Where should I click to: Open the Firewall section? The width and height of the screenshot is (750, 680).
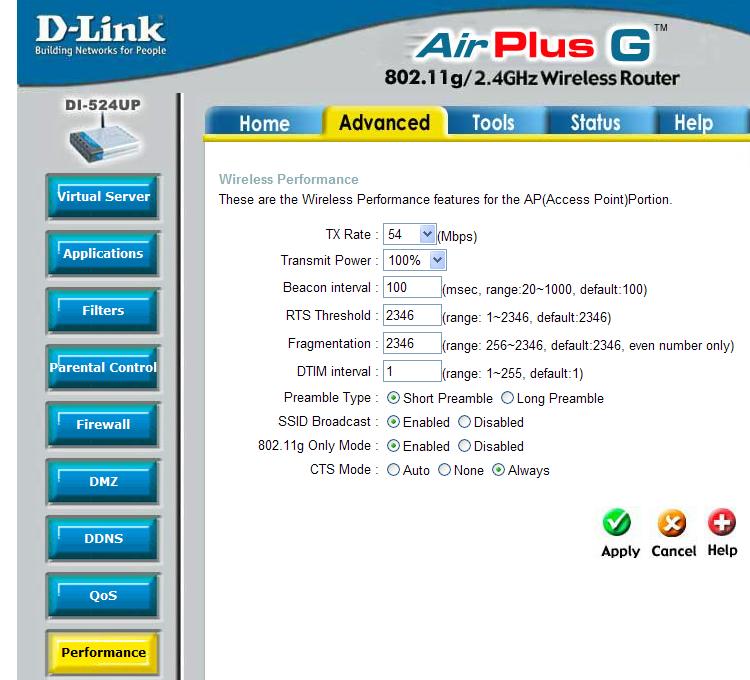[103, 424]
